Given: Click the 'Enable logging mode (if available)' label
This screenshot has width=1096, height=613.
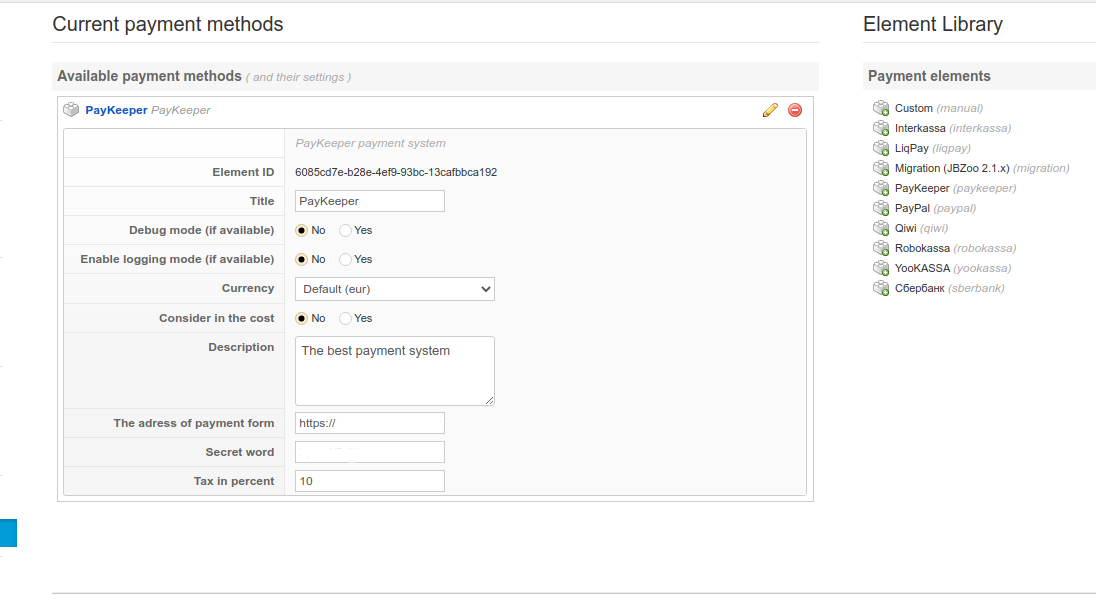Looking at the screenshot, I should [177, 259].
